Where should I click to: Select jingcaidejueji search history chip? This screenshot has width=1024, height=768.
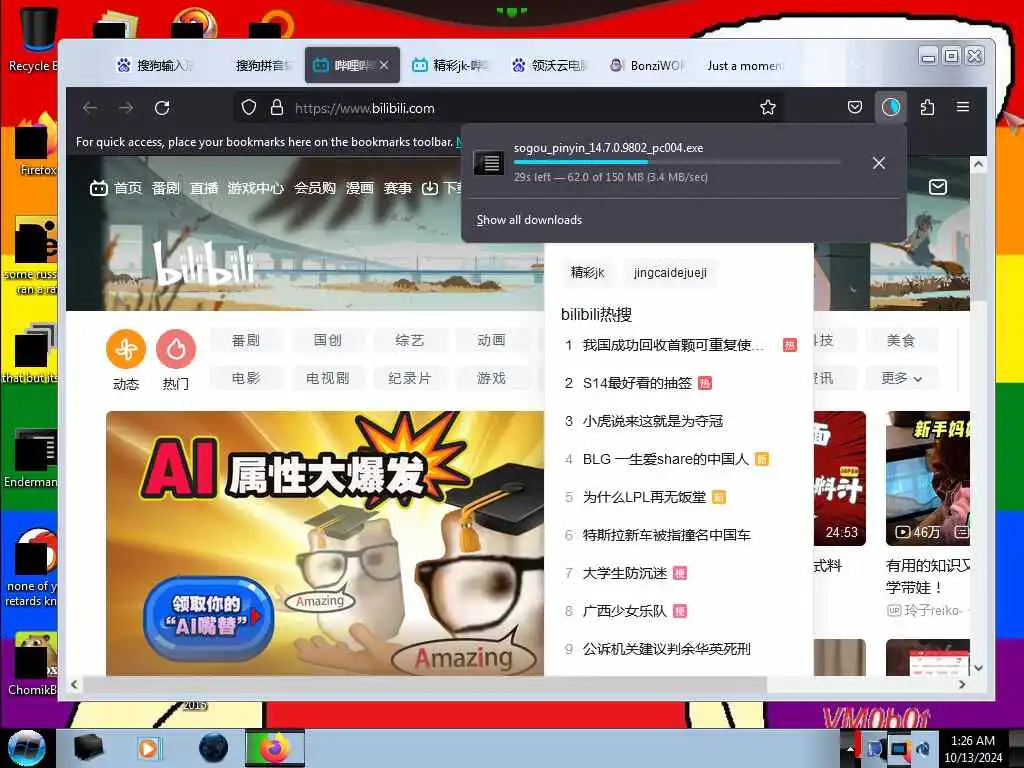670,272
